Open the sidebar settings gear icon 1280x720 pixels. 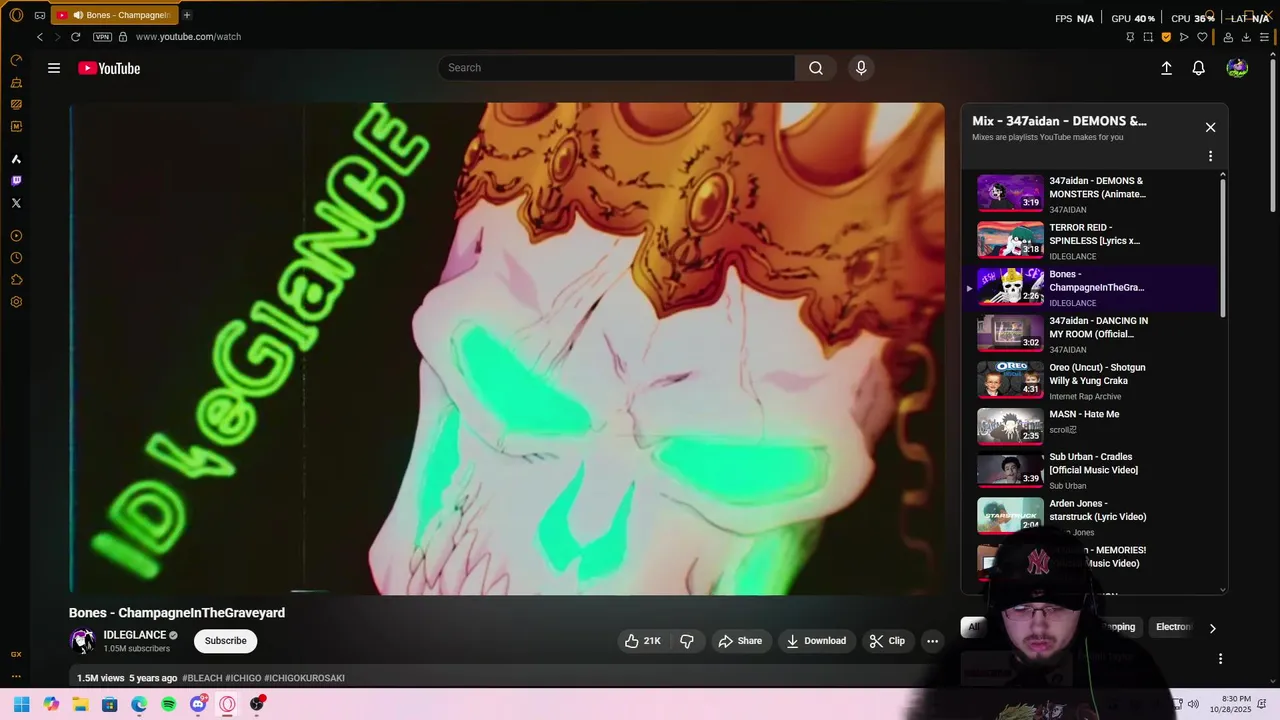click(16, 302)
